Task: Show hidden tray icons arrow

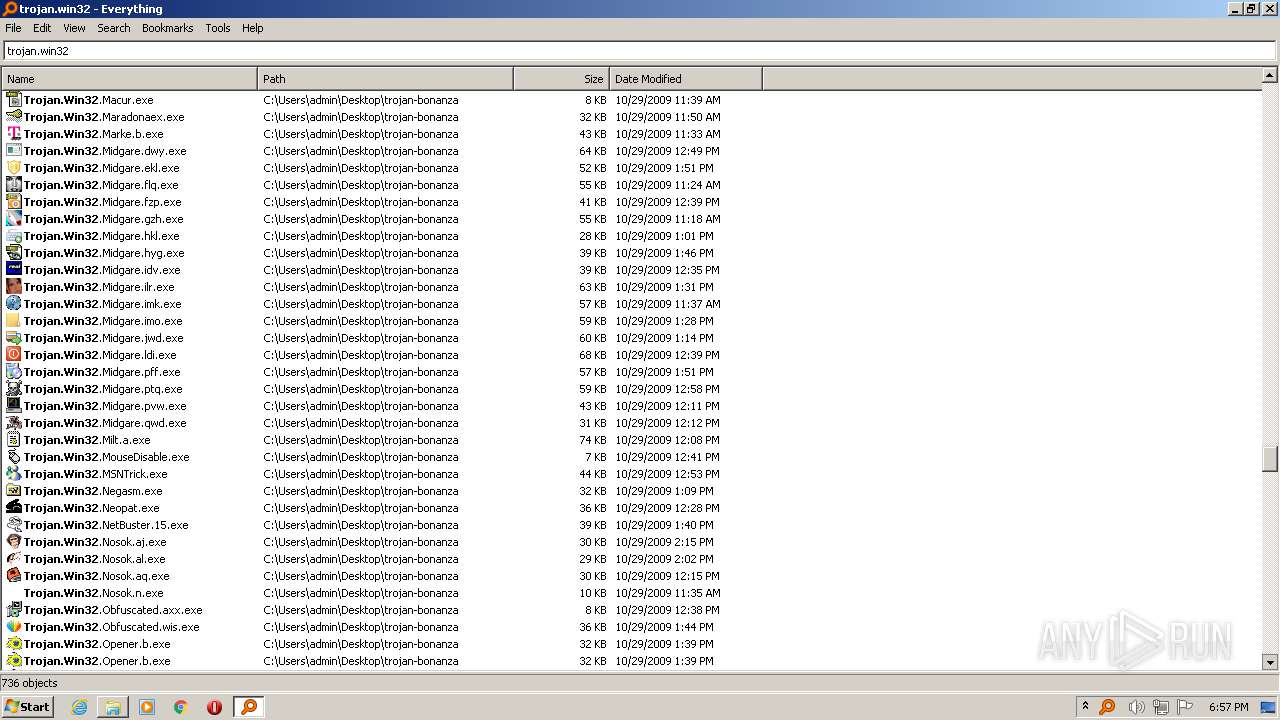Action: click(x=1085, y=706)
